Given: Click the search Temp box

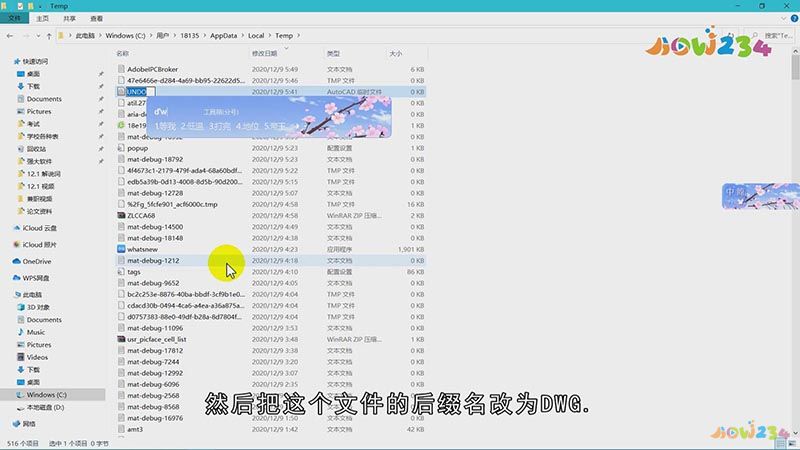Looking at the screenshot, I should (x=773, y=36).
